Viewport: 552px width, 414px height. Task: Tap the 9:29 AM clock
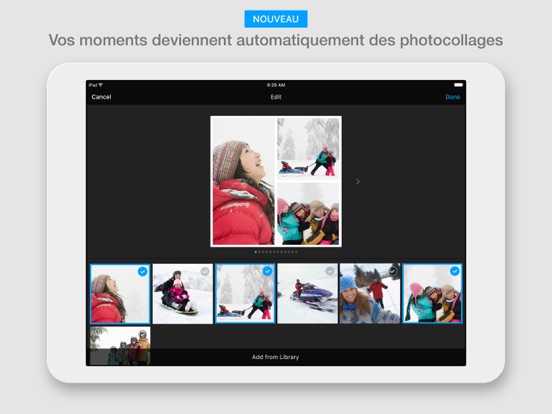[276, 85]
